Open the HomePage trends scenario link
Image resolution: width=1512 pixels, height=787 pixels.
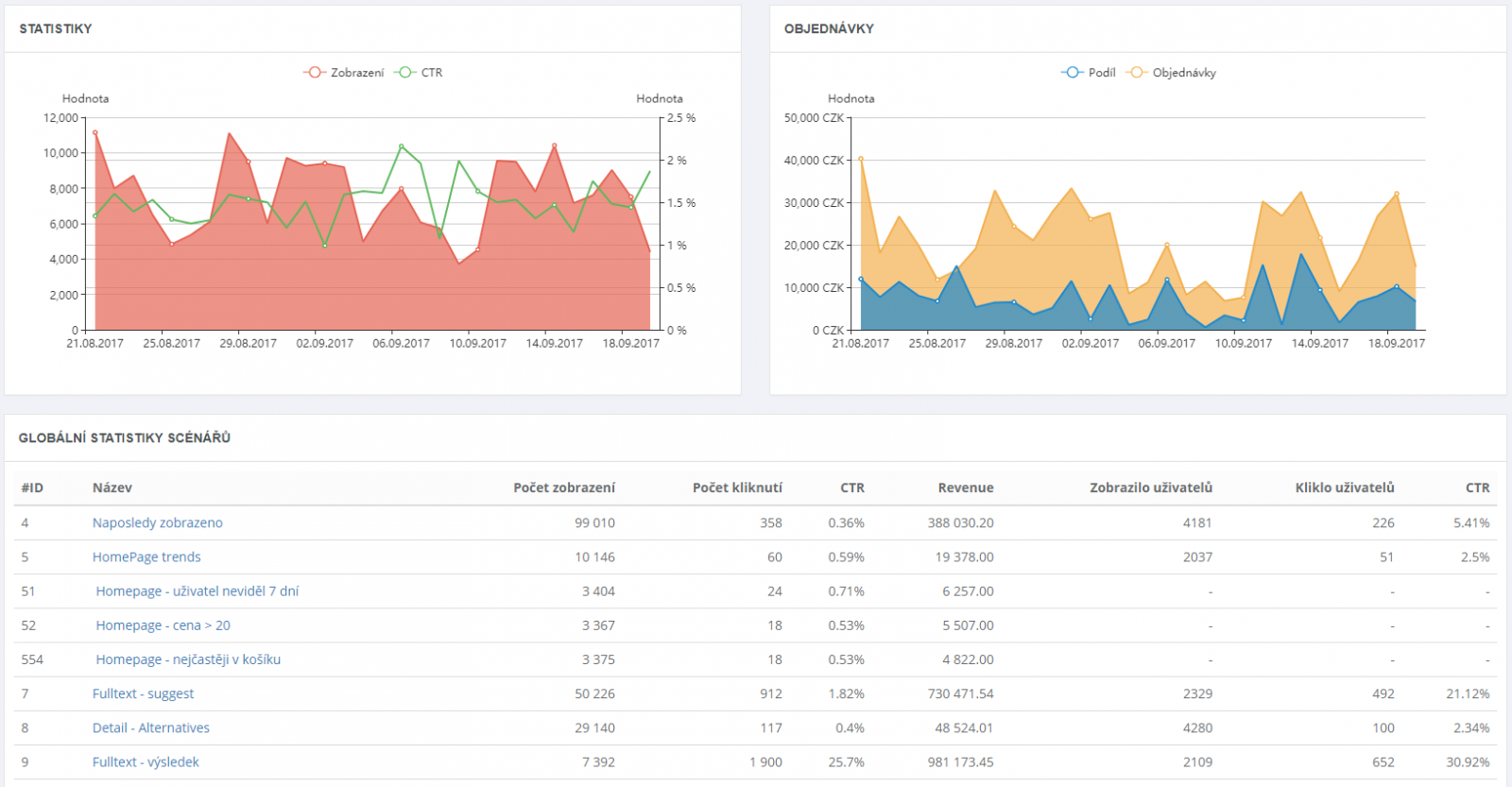pyautogui.click(x=146, y=556)
